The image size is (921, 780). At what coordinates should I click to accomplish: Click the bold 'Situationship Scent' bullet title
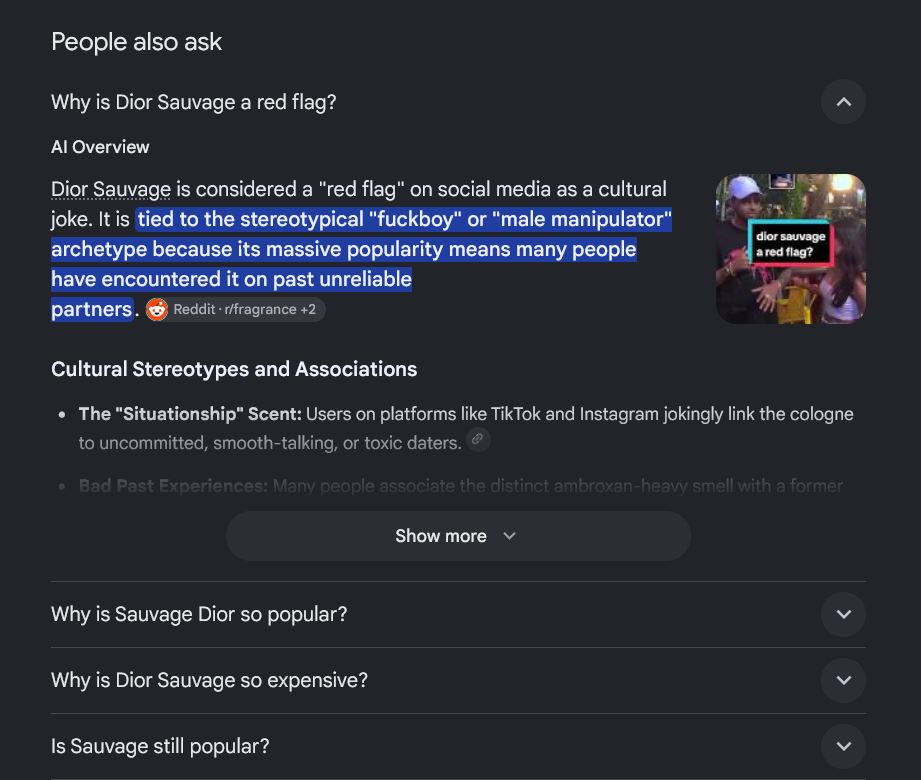[x=190, y=414]
